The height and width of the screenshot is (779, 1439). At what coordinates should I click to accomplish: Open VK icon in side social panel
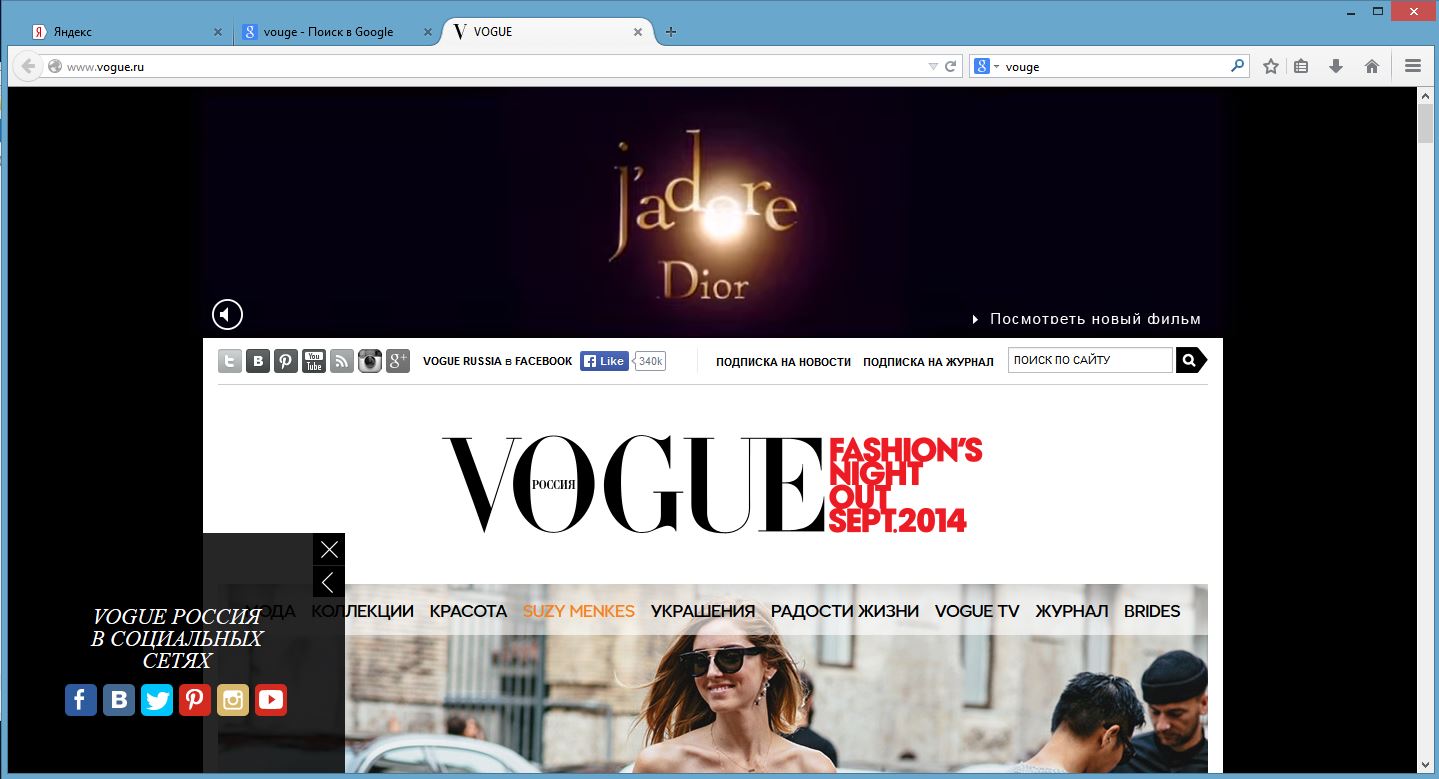pyautogui.click(x=119, y=700)
